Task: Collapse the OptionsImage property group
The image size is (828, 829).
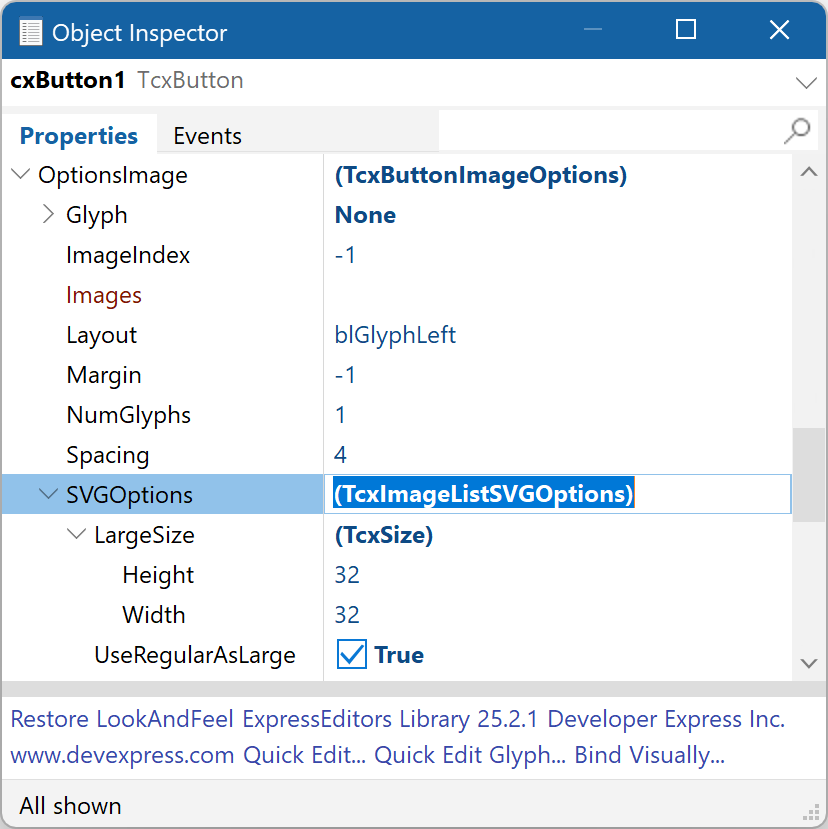Action: coord(20,174)
